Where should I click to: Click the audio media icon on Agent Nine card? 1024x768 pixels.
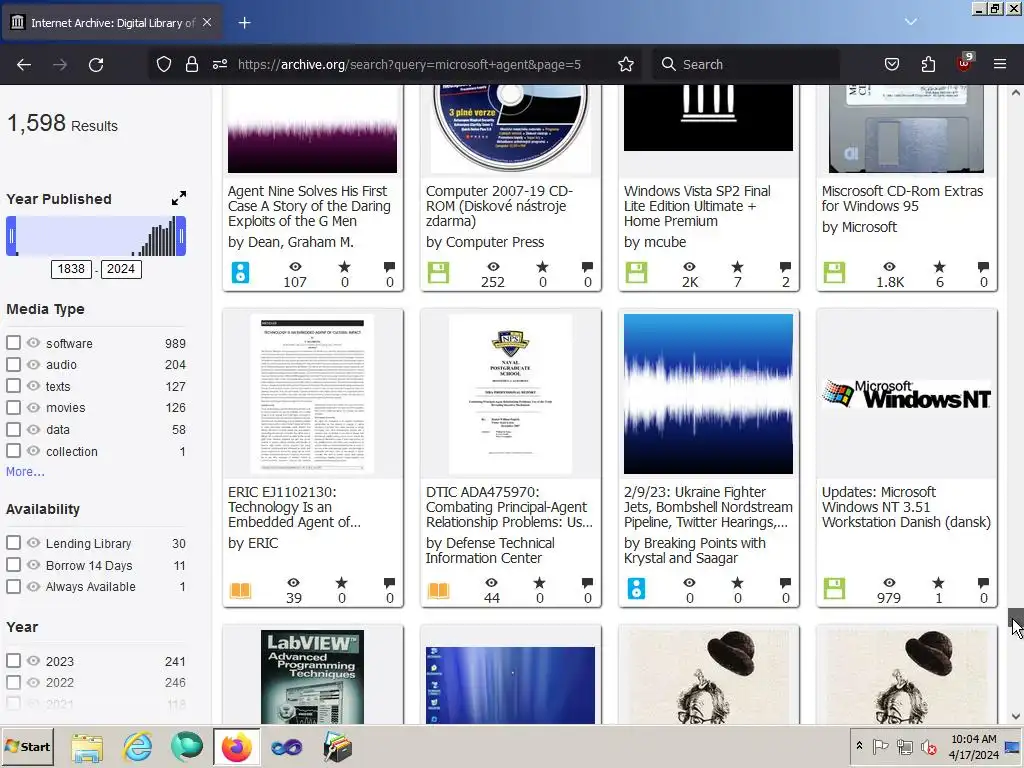click(x=240, y=272)
